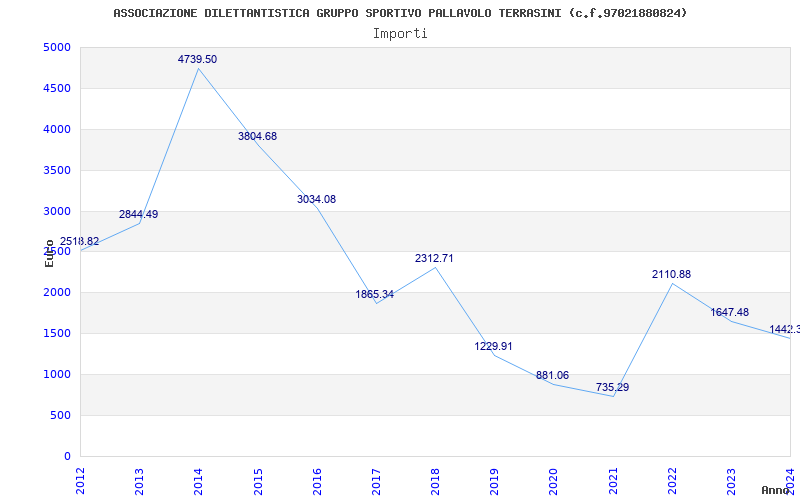Click the x-axis year 2018
800x500 pixels.
pos(435,481)
